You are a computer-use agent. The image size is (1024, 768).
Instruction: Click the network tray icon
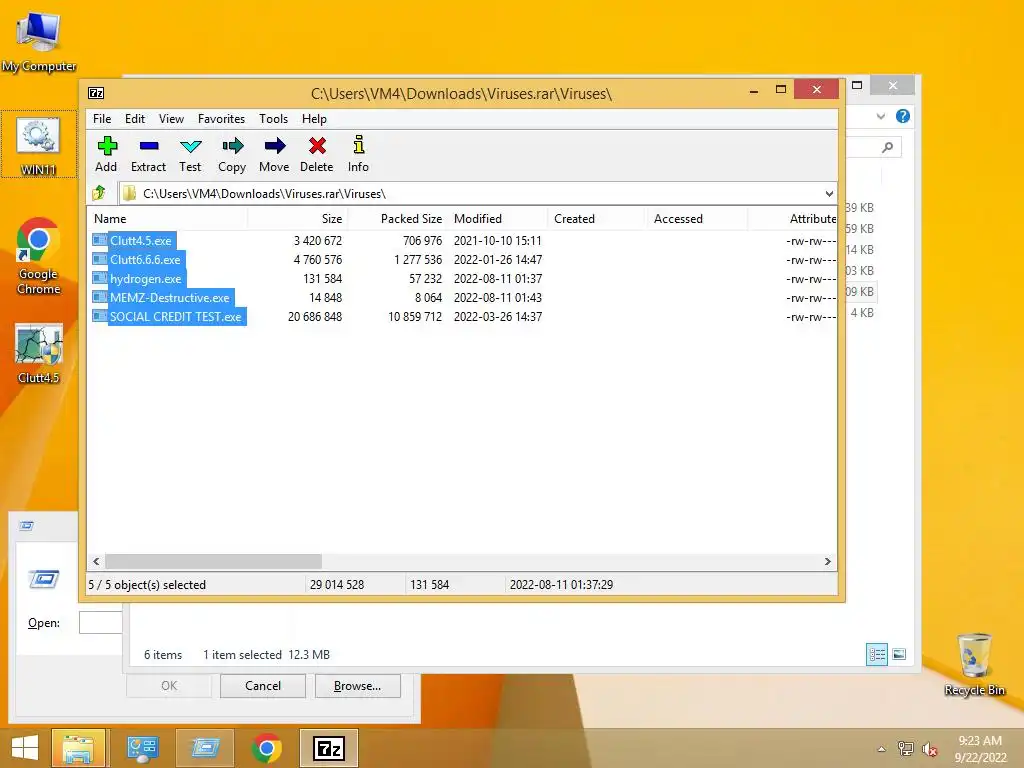pyautogui.click(x=905, y=749)
